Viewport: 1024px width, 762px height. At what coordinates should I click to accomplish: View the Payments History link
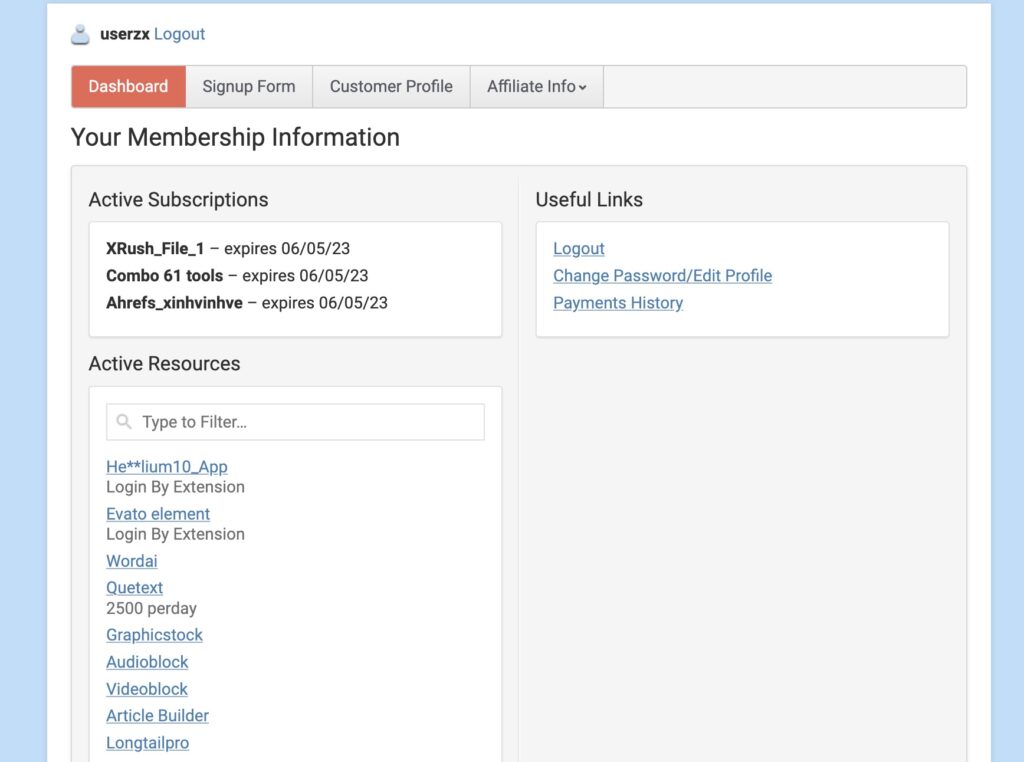[618, 303]
